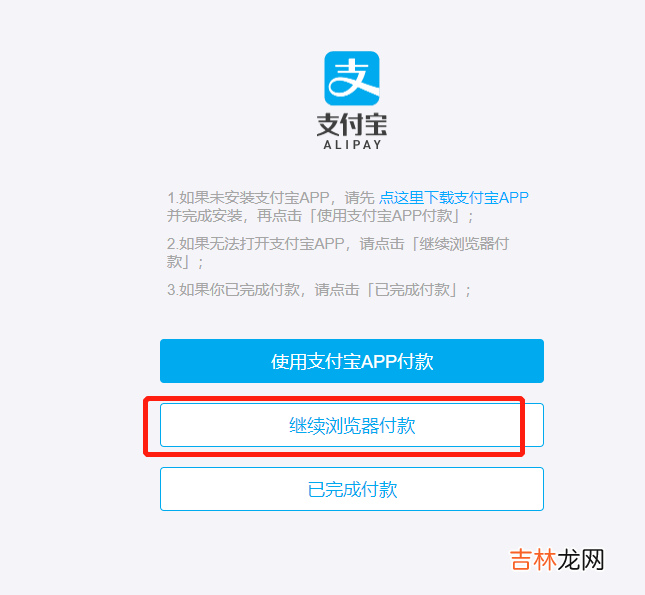
Task: Click the 吉林 orange watermark characters
Action: coord(533,560)
